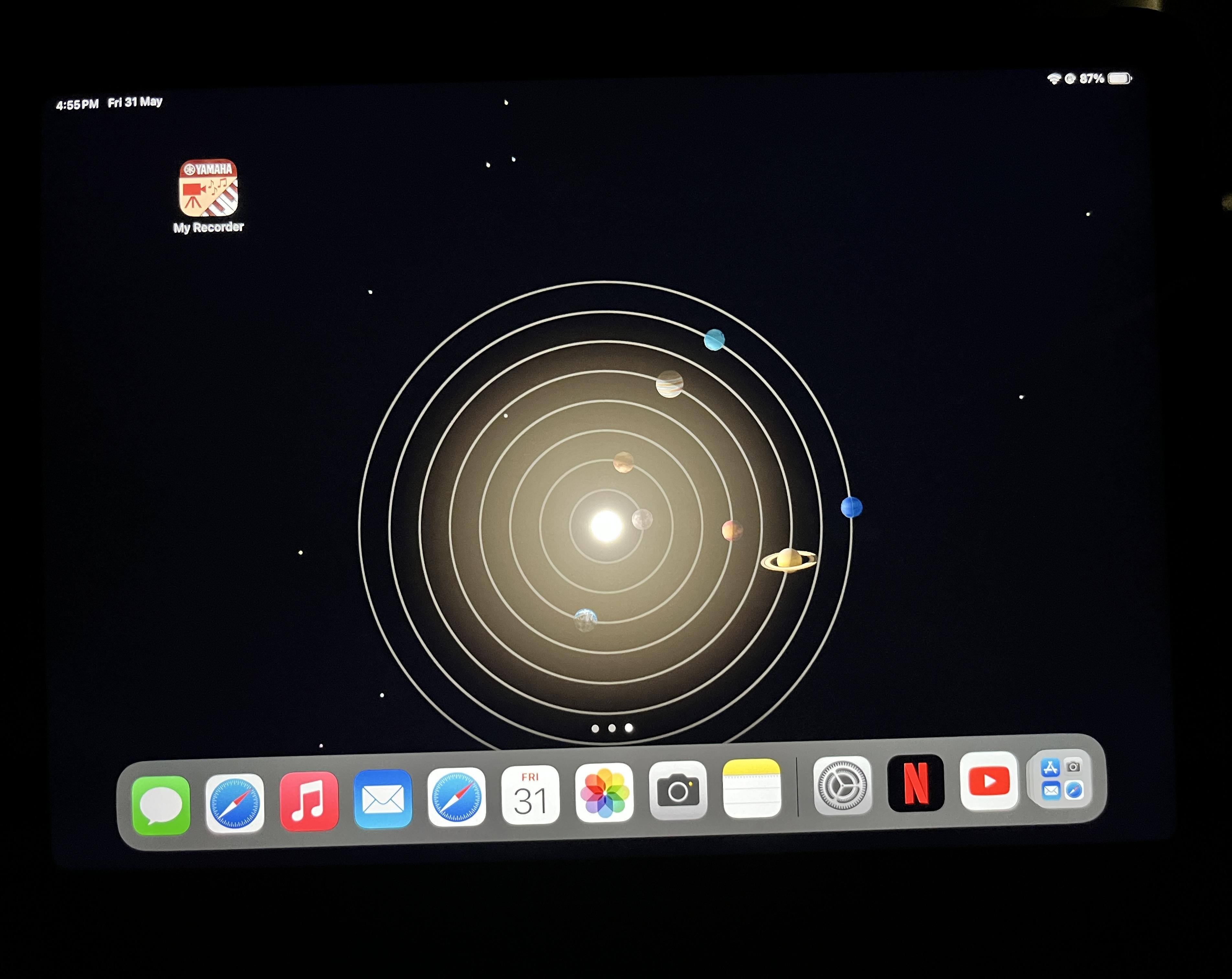1232x979 pixels.
Task: Open the Mail app in dock
Action: pyautogui.click(x=383, y=798)
